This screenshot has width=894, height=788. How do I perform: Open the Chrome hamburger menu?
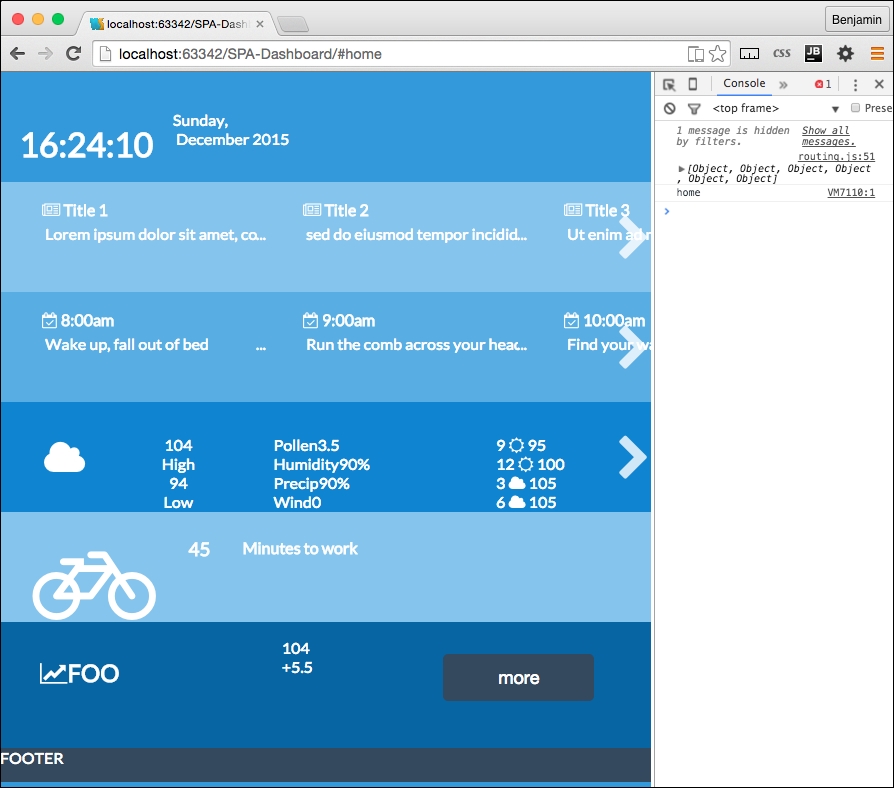point(877,54)
